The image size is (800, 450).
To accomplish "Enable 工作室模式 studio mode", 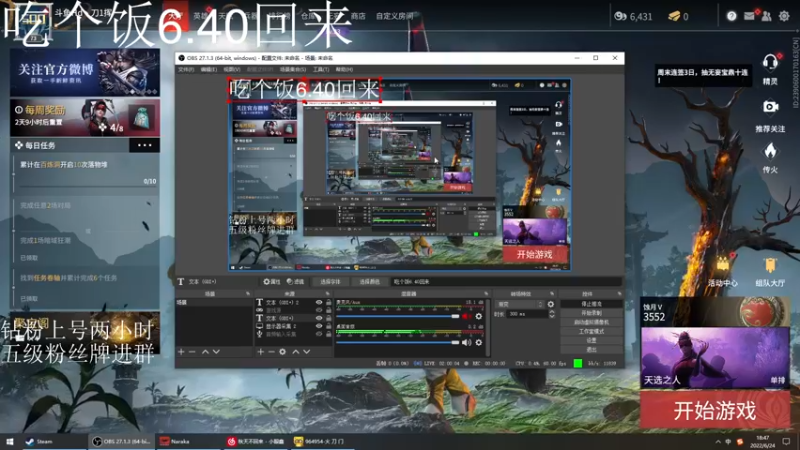I will [591, 332].
